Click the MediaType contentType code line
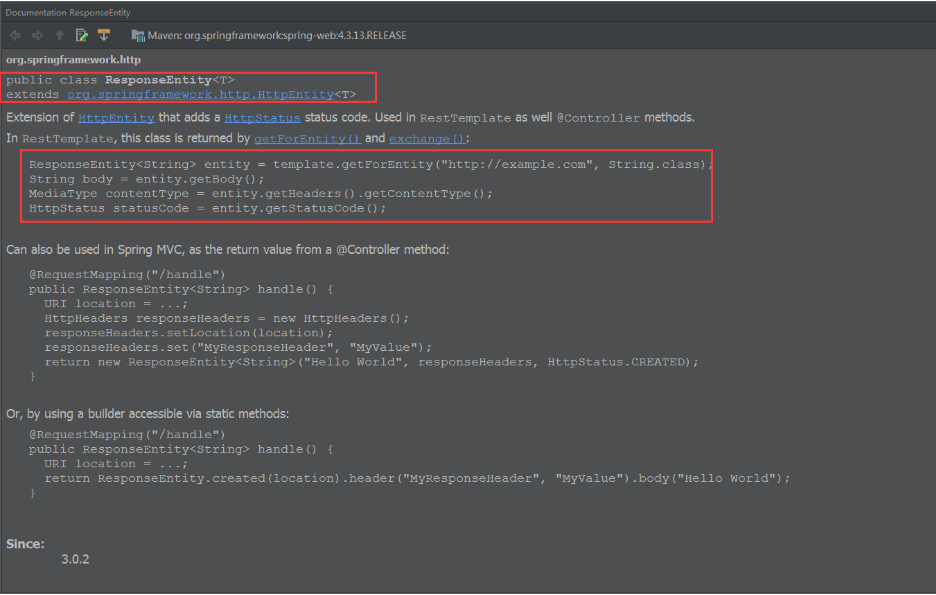The image size is (936, 595). [261, 193]
